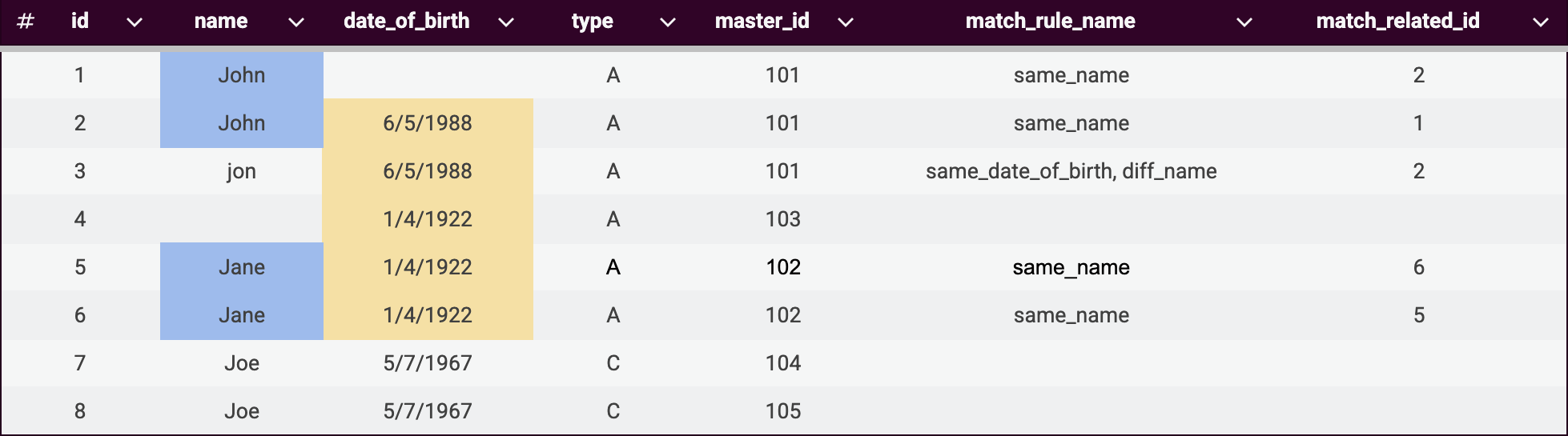Viewport: 1568px width, 436px height.
Task: Expand match_rule_name column dropdown chevron
Action: coord(1244,22)
